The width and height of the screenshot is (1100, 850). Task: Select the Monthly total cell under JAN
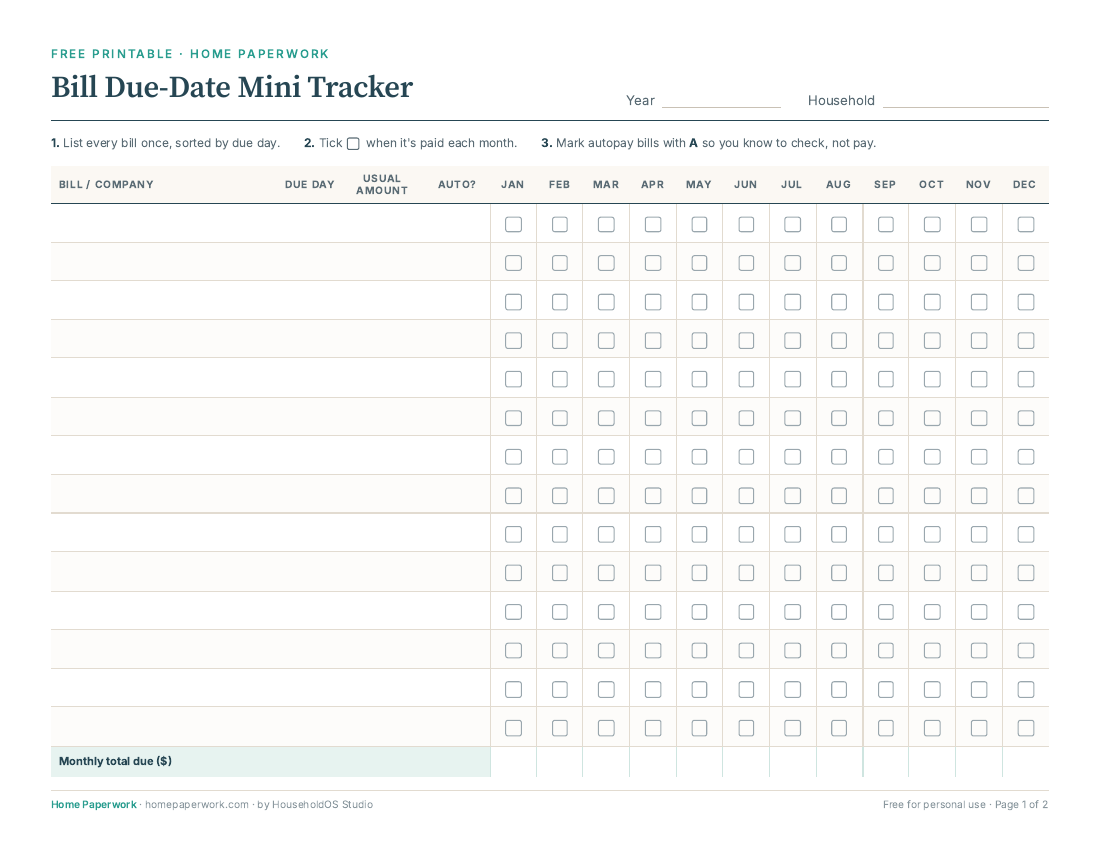(x=514, y=762)
